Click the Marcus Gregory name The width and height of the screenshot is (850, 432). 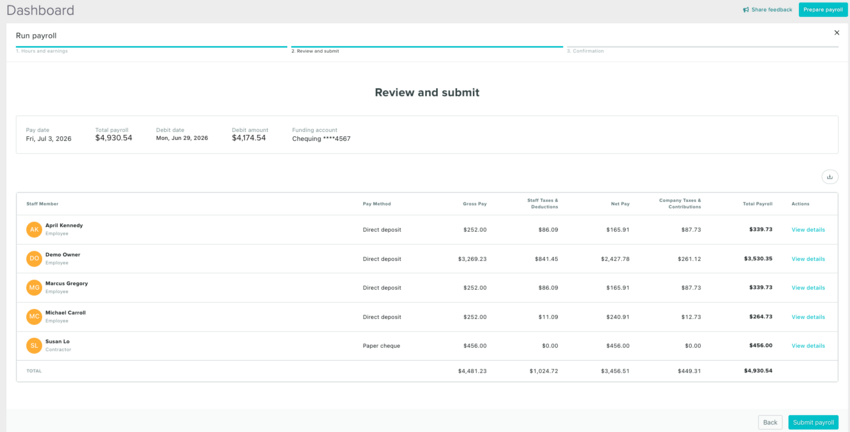click(67, 283)
